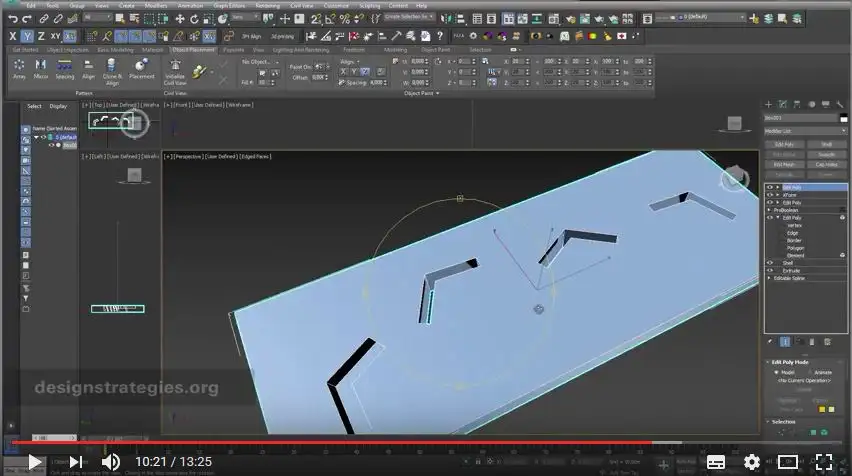Seek using the red video progress bar
This screenshot has width=852, height=476.
coord(332,443)
